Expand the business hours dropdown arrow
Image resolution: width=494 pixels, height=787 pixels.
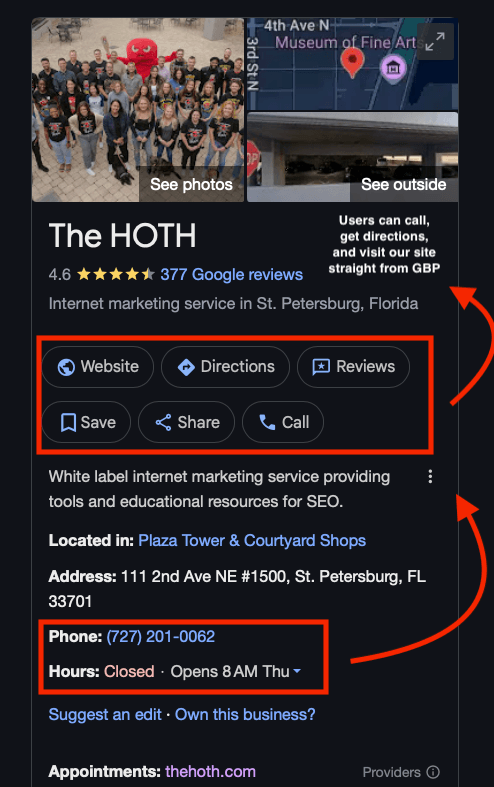pyautogui.click(x=297, y=671)
